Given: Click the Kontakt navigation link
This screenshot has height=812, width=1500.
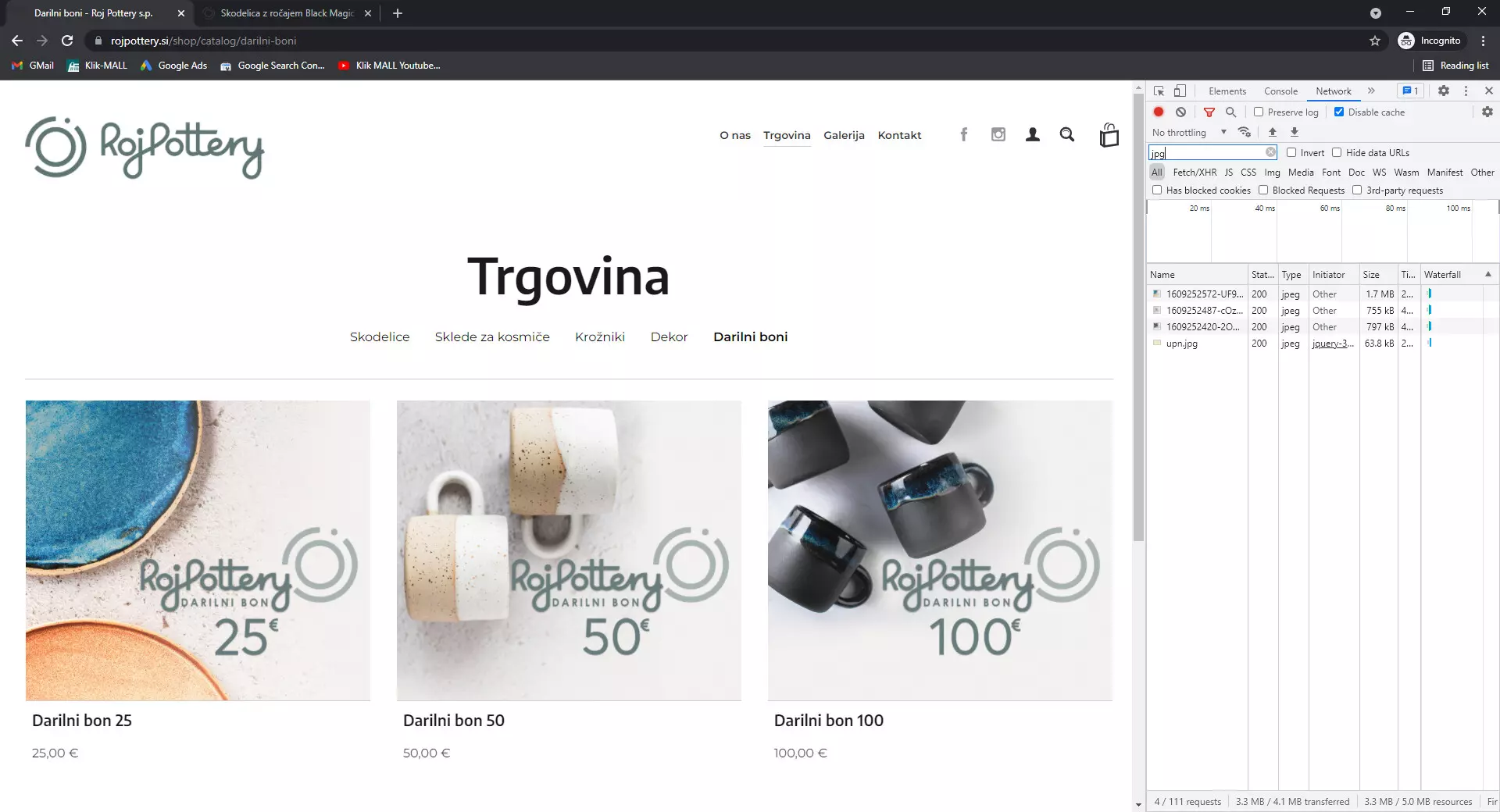Looking at the screenshot, I should [899, 136].
